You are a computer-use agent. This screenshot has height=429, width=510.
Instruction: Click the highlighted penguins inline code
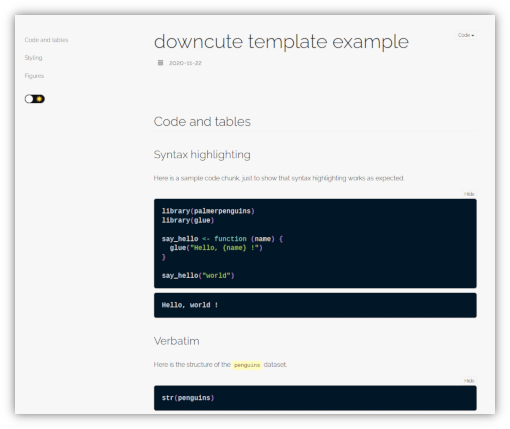click(247, 365)
